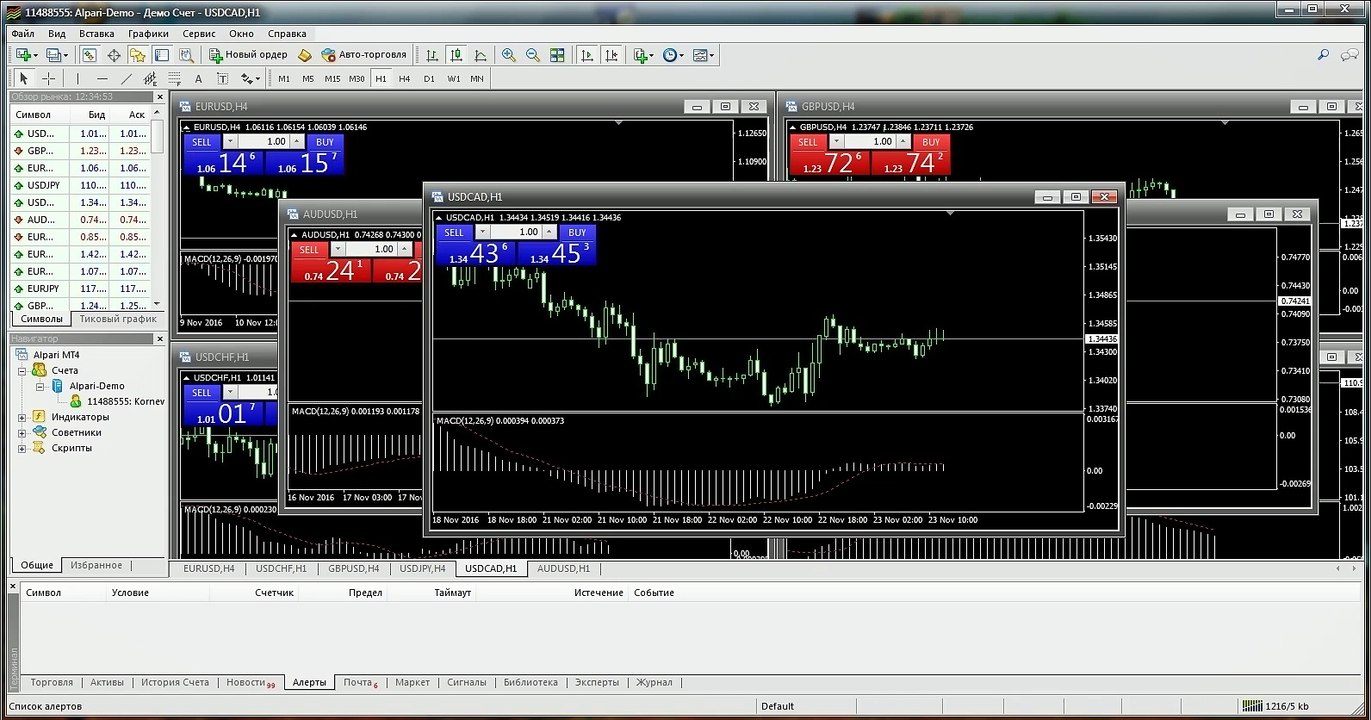This screenshot has width=1371, height=720.
Task: Toggle the Авто-торговля button
Action: click(364, 55)
